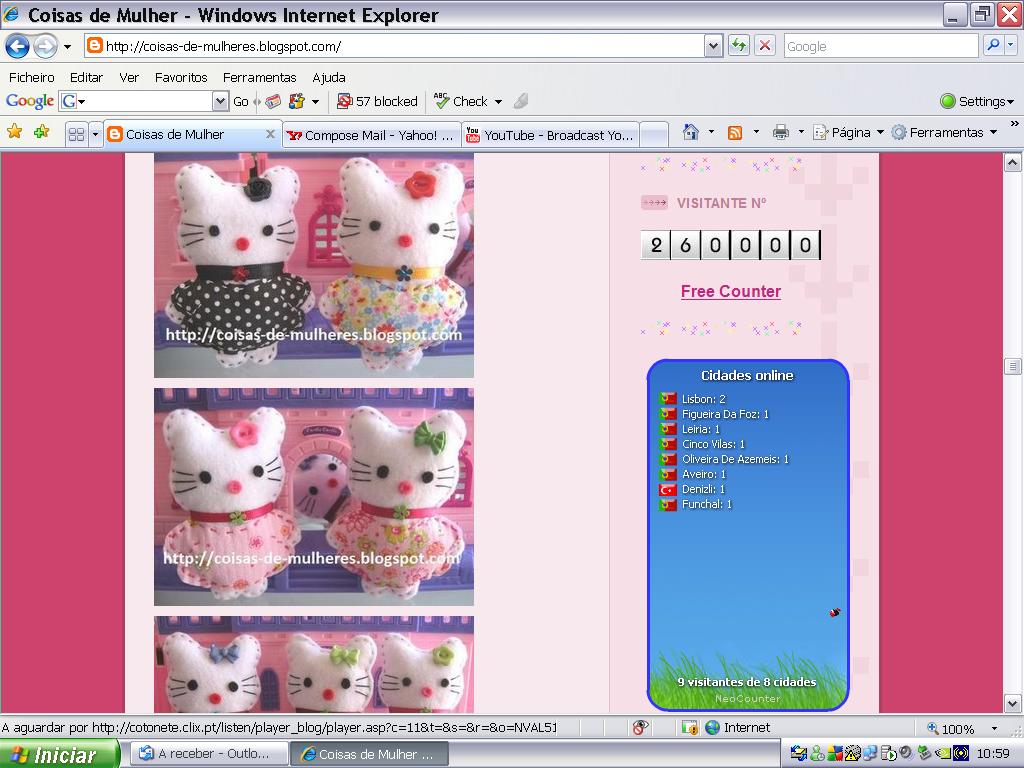Switch to YouTube - Broadcast Yourself tab
This screenshot has width=1024, height=768.
click(549, 135)
